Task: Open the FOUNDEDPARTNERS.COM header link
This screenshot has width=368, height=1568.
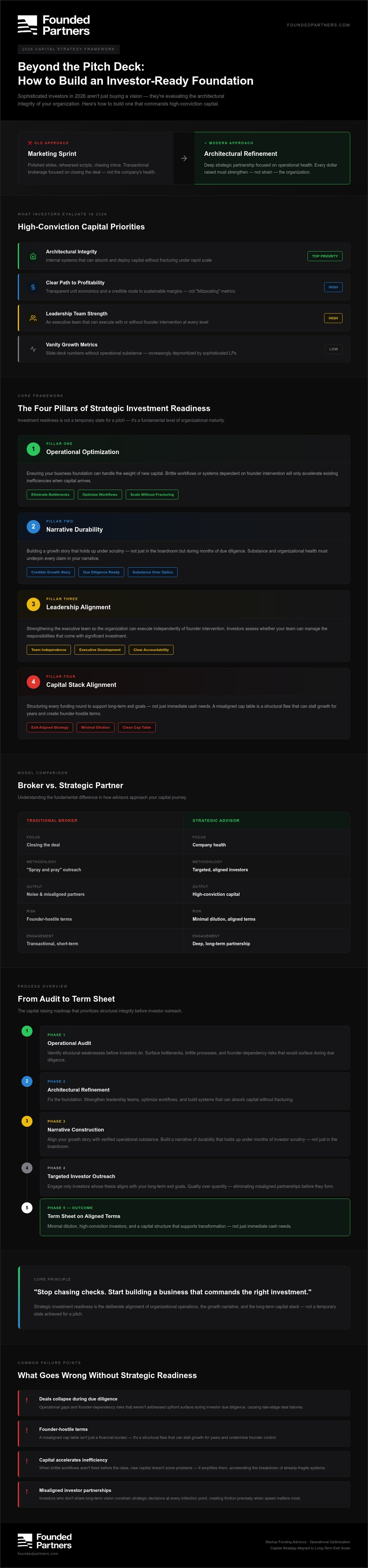Action: [x=318, y=25]
